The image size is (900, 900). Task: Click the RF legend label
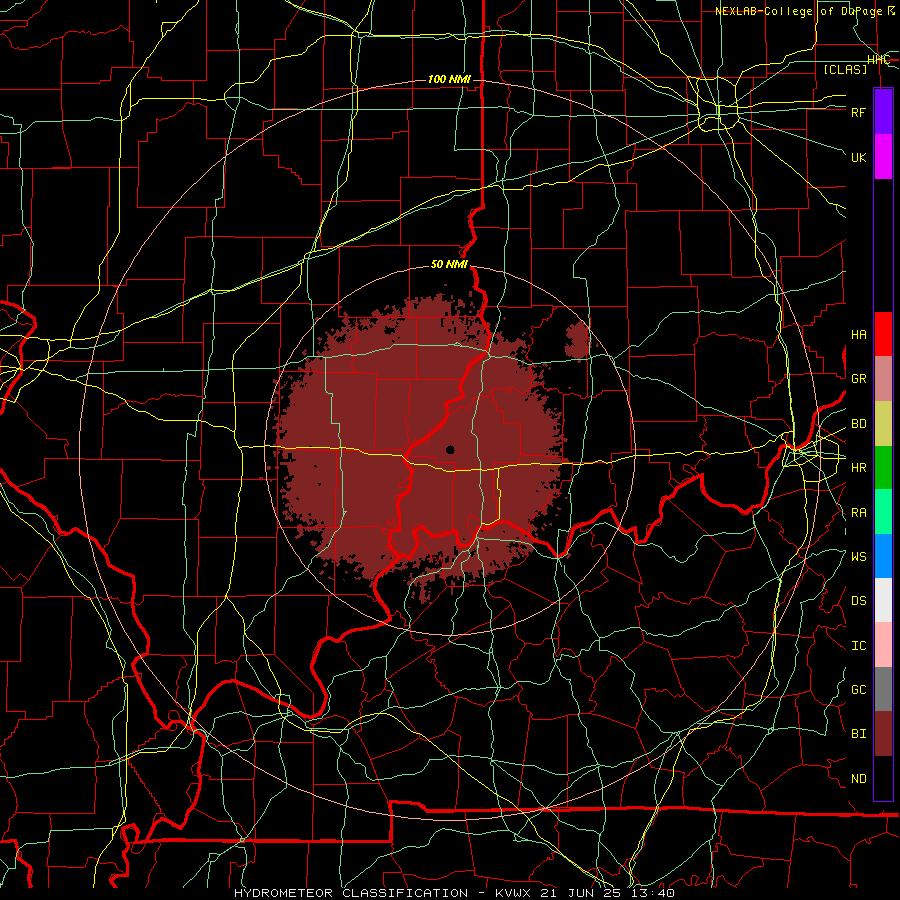click(858, 112)
